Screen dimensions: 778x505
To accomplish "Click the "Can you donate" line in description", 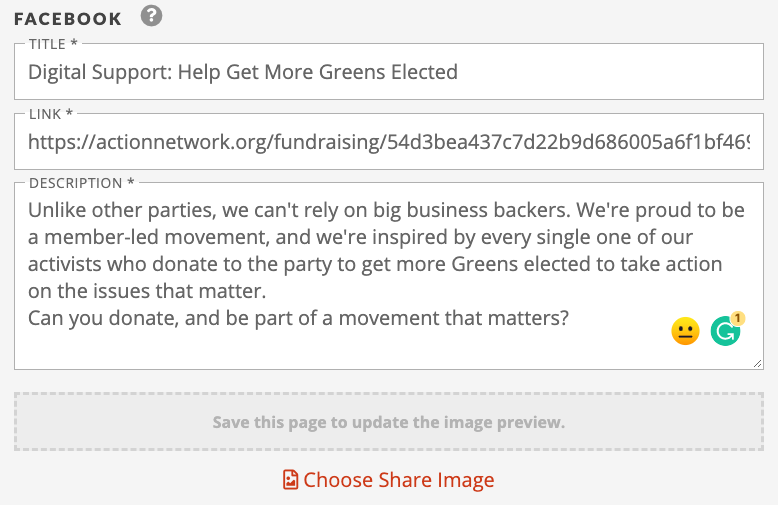I will (298, 318).
